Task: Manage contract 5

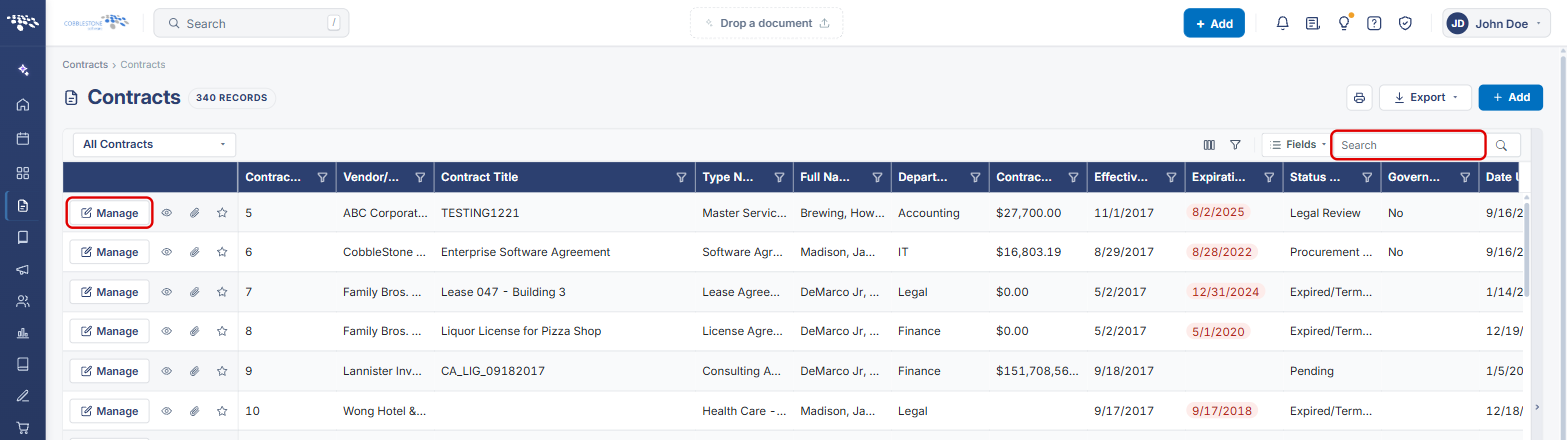Action: (109, 212)
